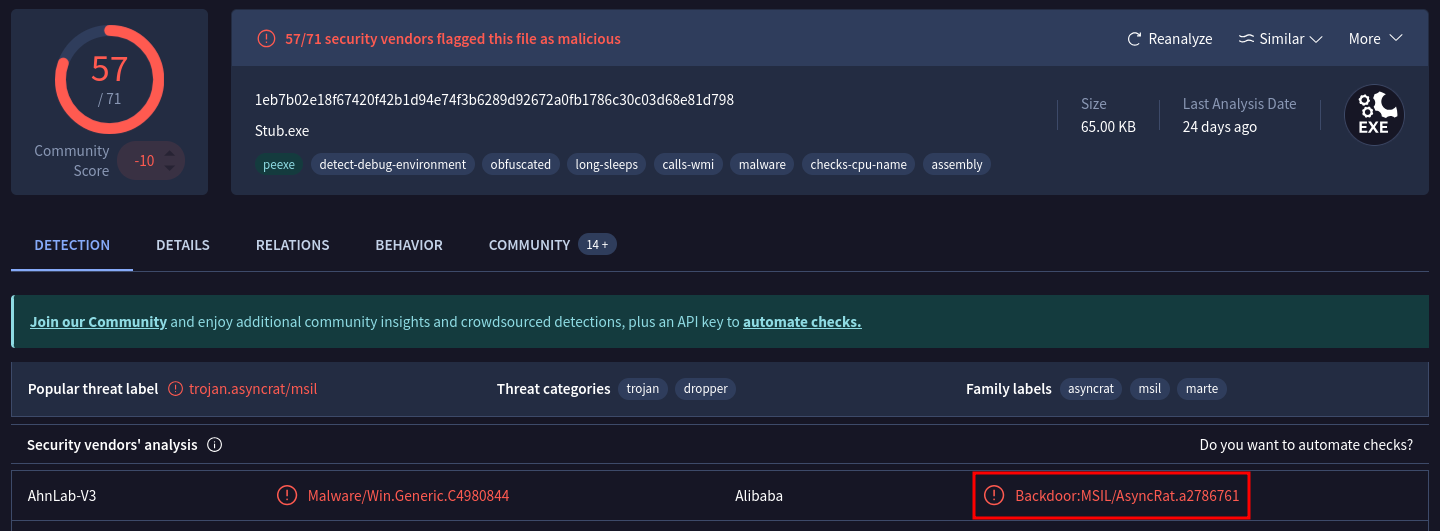Click the alert icon beside malicious banner
The image size is (1440, 531).
pyautogui.click(x=266, y=39)
